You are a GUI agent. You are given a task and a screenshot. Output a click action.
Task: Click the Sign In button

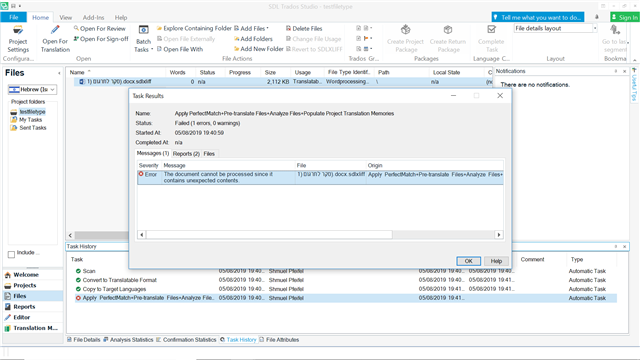(624, 17)
